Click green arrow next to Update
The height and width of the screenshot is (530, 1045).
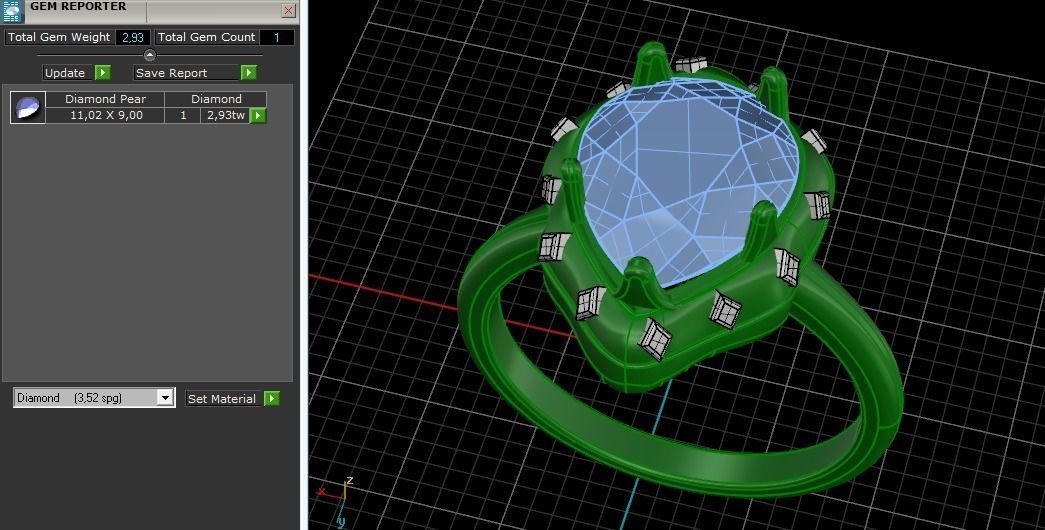click(103, 73)
